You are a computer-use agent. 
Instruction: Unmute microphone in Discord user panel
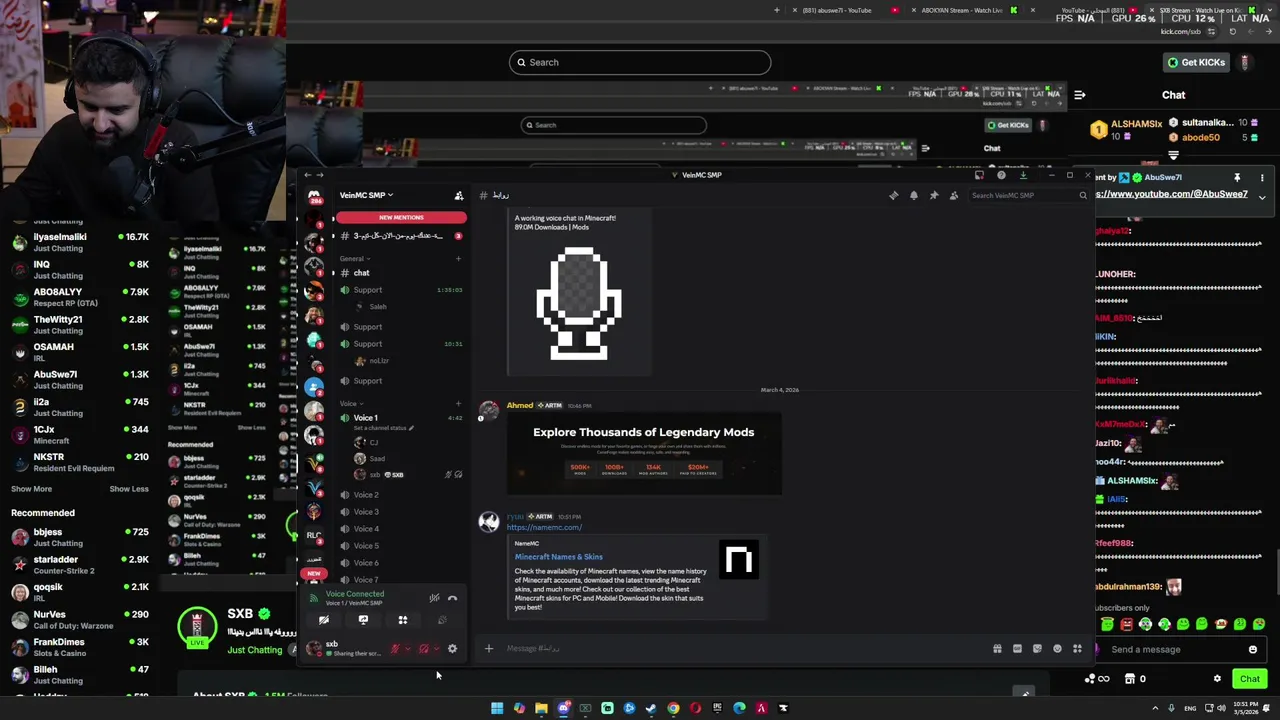(395, 649)
